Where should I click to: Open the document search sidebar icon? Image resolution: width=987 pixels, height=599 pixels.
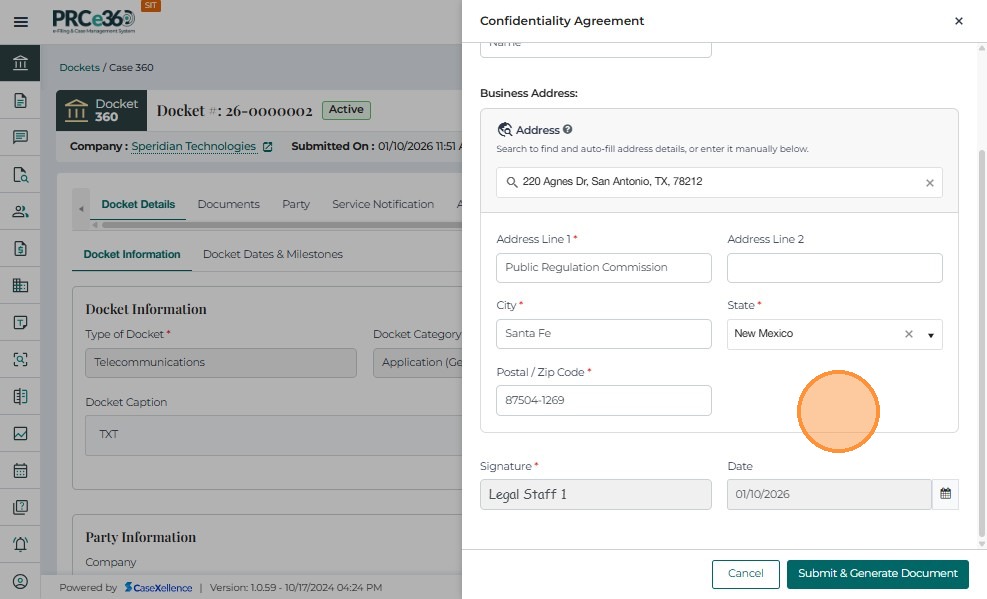tap(20, 174)
